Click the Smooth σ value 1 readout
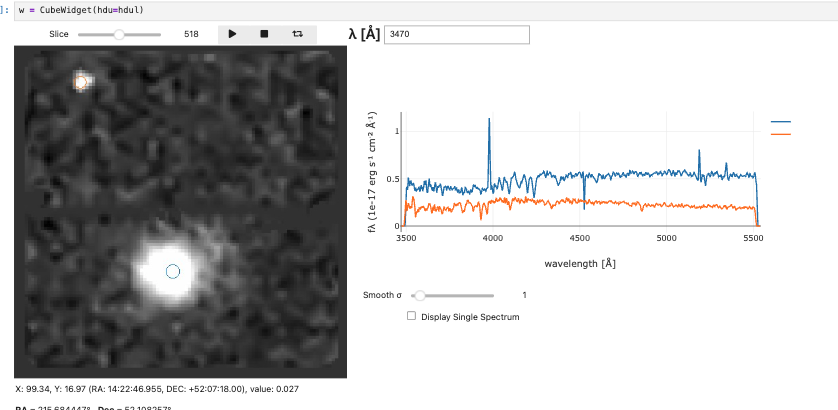The height and width of the screenshot is (410, 838). pos(524,295)
